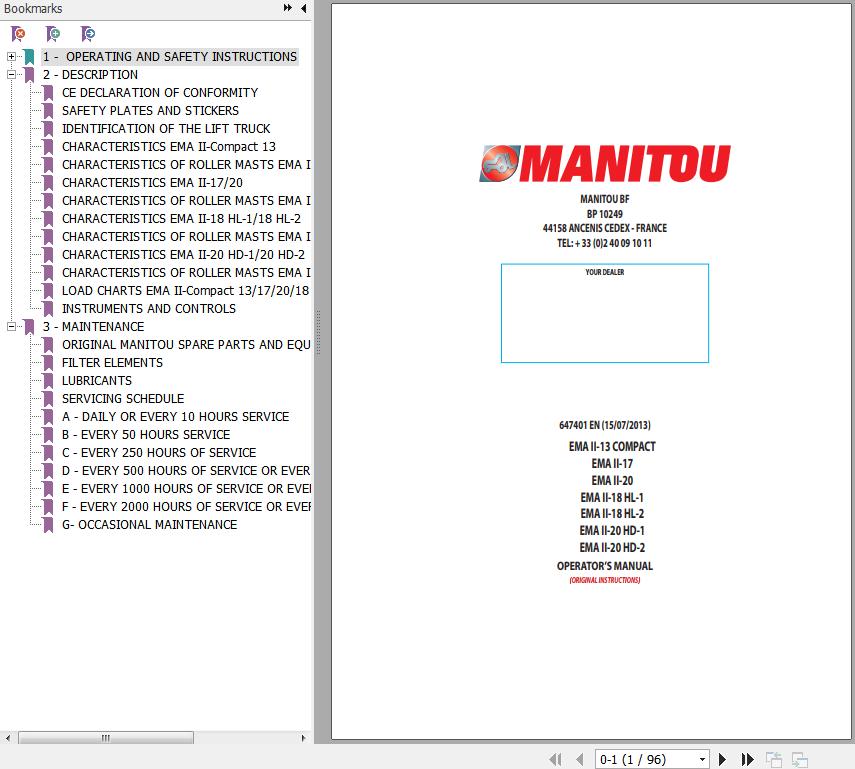Go to G- OCCASIONAL MAINTENANCE bookmark

(150, 525)
